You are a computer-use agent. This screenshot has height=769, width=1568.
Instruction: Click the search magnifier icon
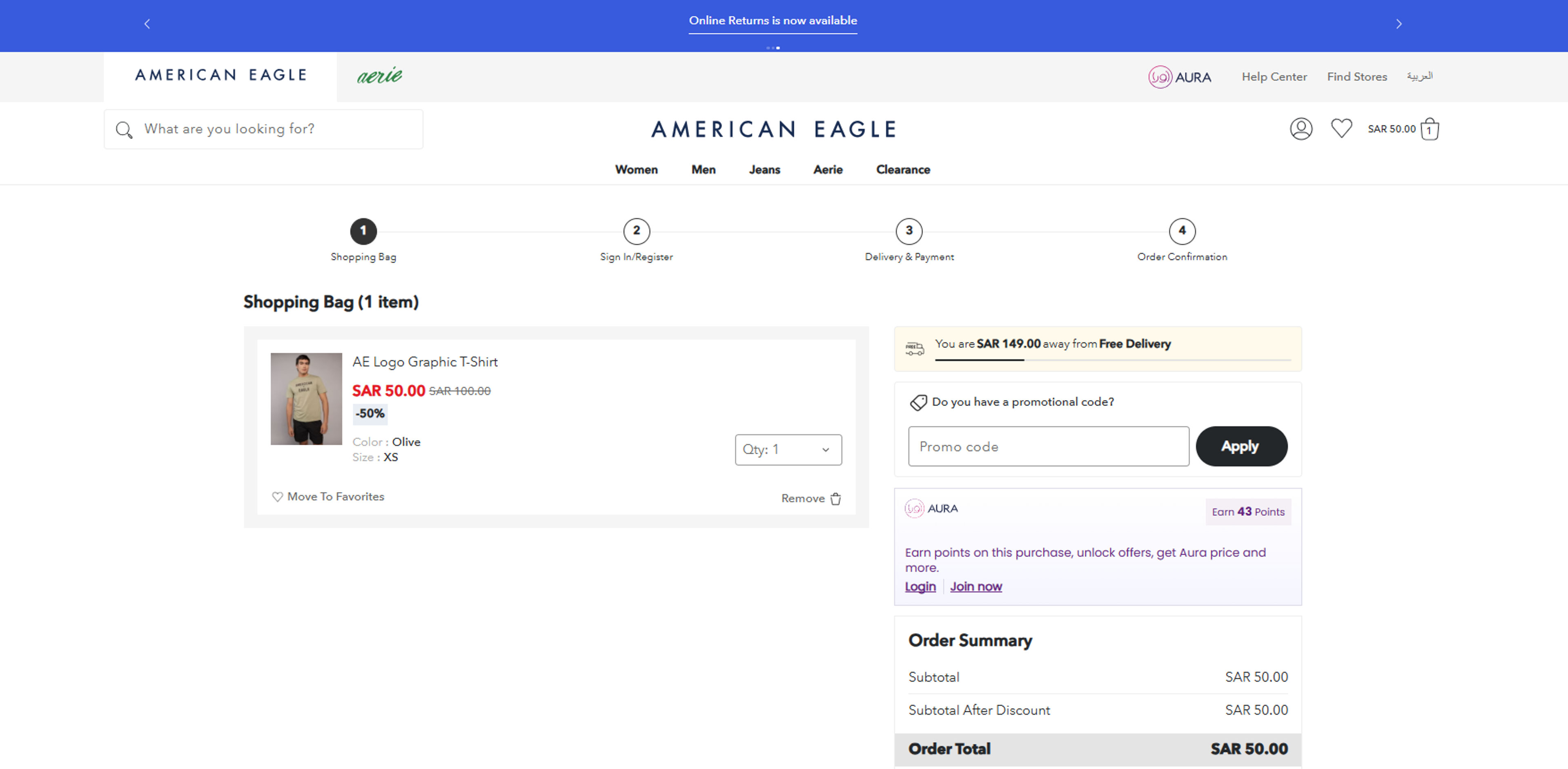point(124,130)
